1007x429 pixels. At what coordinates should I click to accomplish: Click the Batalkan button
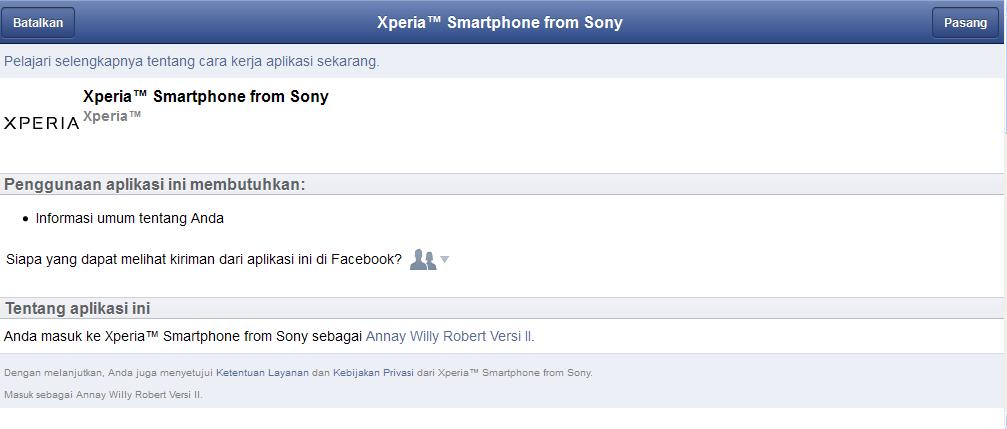(x=38, y=23)
